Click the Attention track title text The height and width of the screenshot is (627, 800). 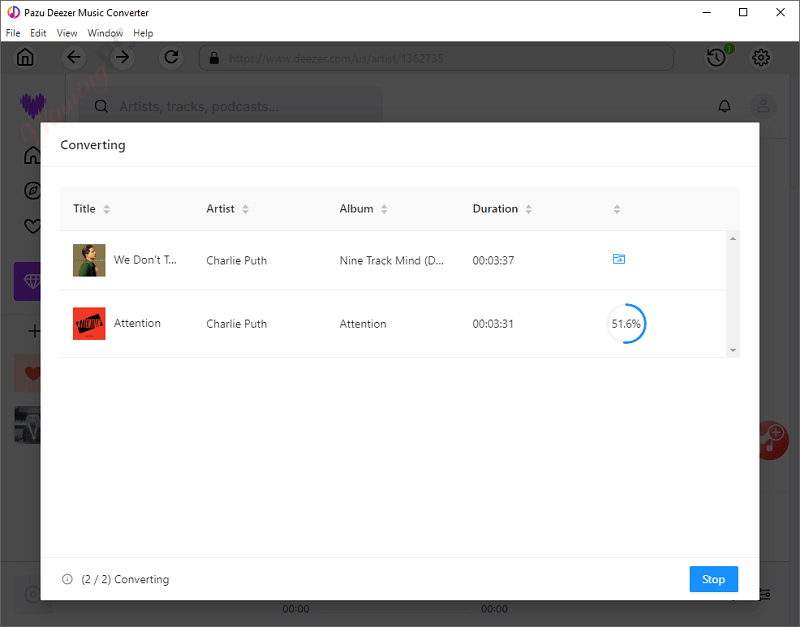coord(137,323)
